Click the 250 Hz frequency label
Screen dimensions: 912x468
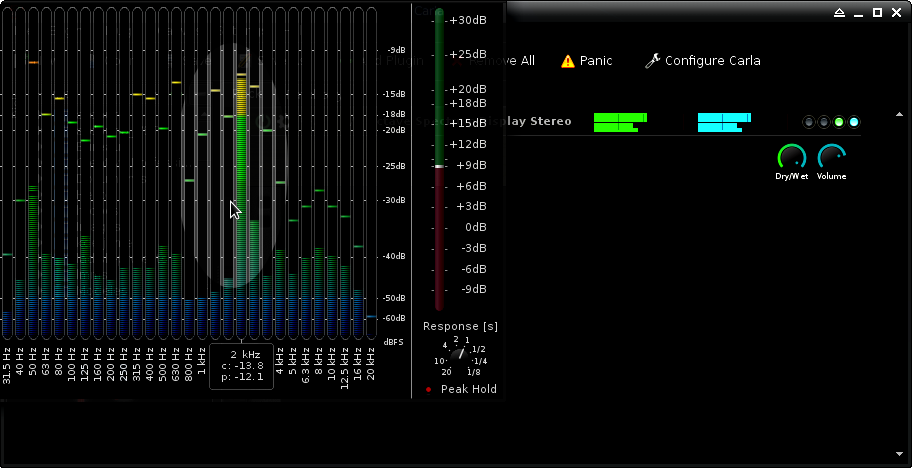tap(124, 365)
